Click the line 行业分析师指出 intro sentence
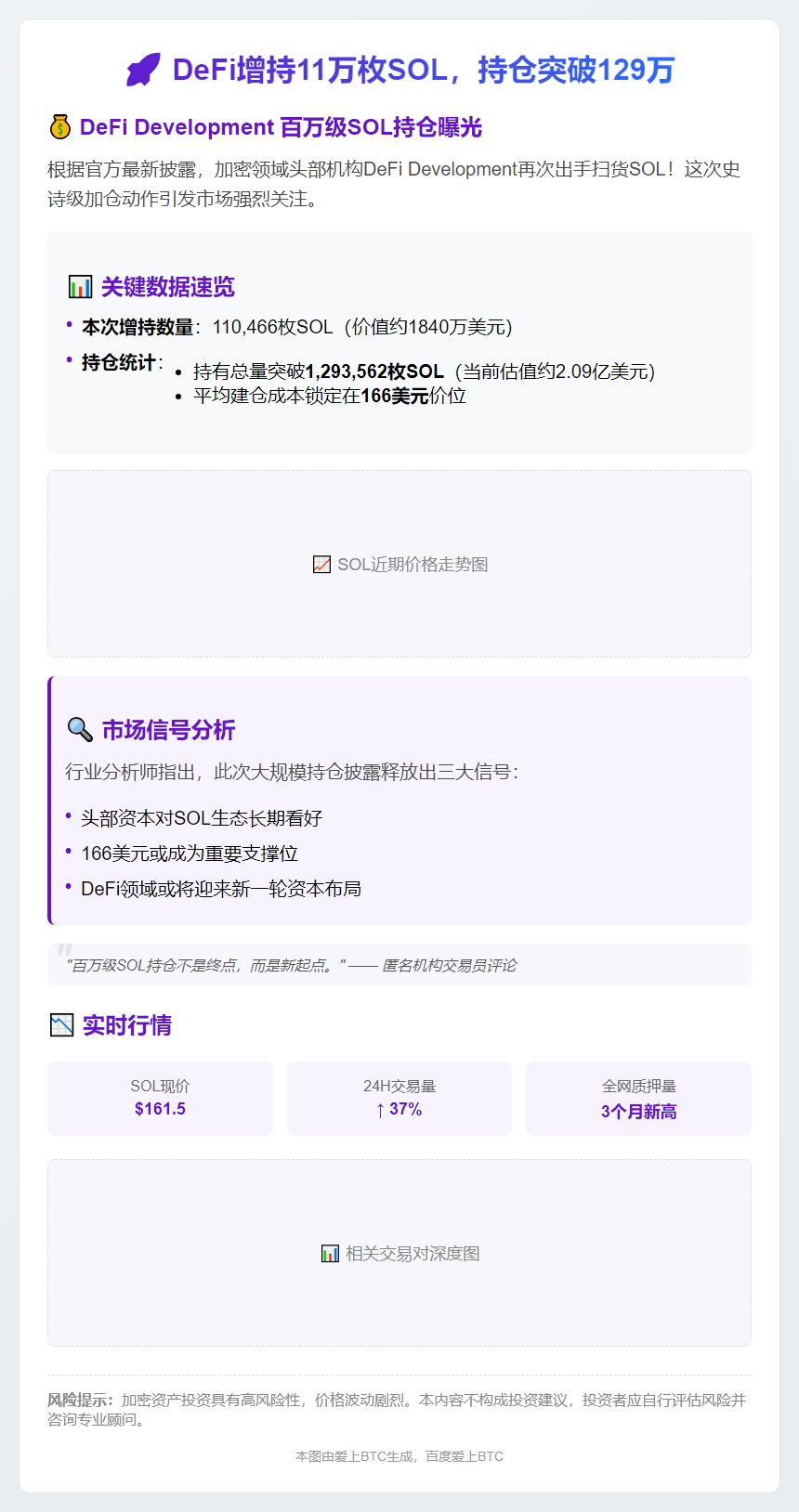The height and width of the screenshot is (1512, 799). 292,772
